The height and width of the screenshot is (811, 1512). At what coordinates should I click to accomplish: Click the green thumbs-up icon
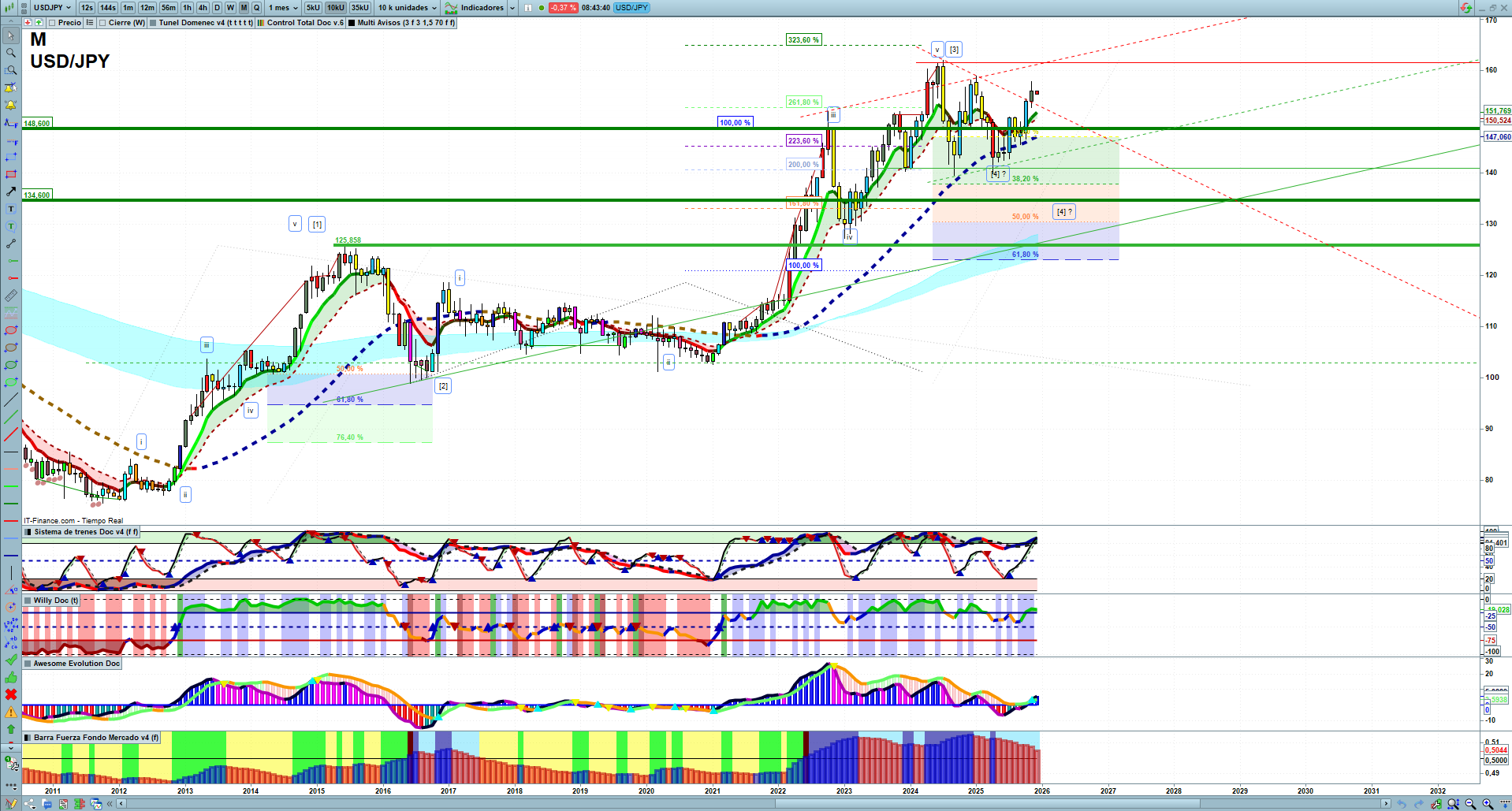point(11,677)
